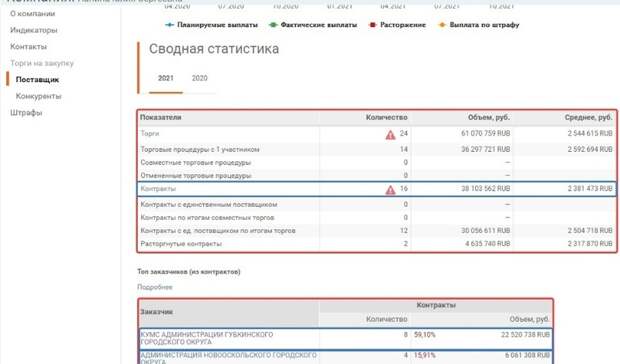
Task: Click Контракты по итогам совместных торгов row
Action: click(376, 217)
